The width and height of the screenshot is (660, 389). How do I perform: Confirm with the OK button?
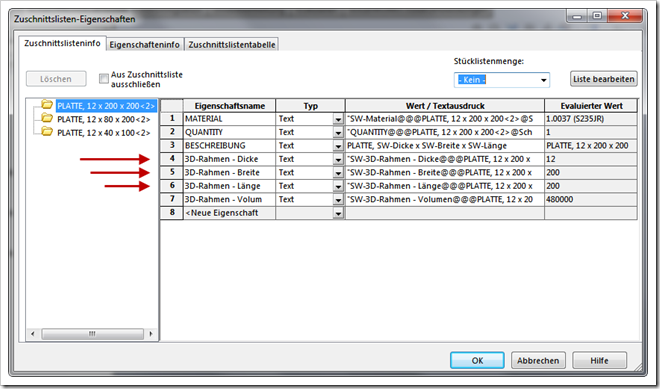(477, 360)
